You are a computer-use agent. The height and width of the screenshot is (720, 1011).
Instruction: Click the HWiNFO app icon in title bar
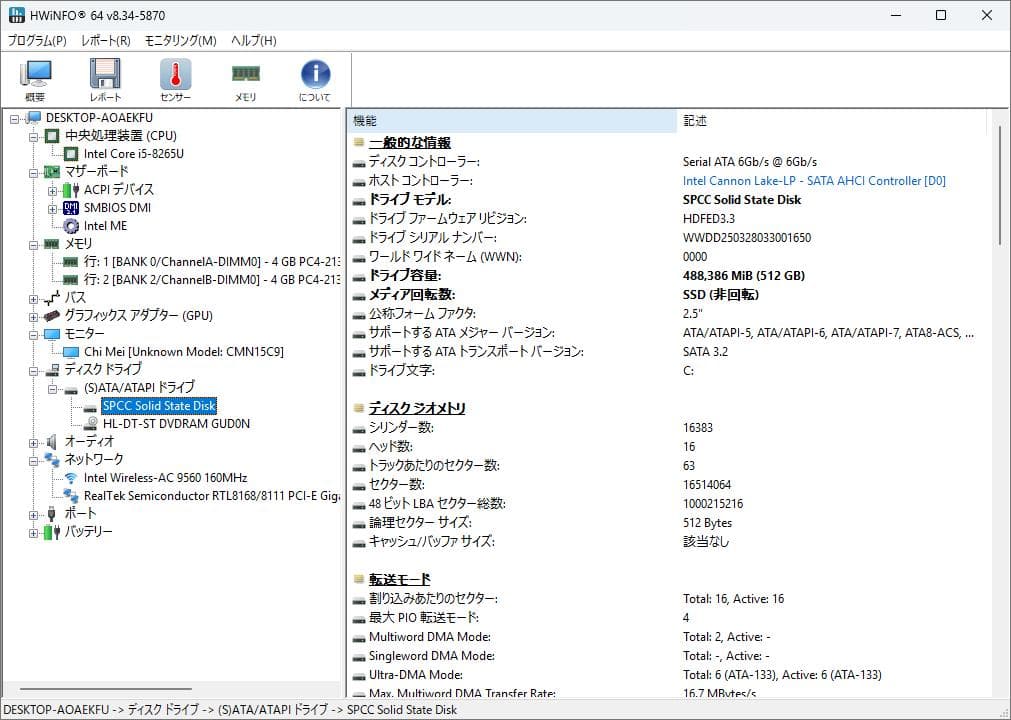17,15
